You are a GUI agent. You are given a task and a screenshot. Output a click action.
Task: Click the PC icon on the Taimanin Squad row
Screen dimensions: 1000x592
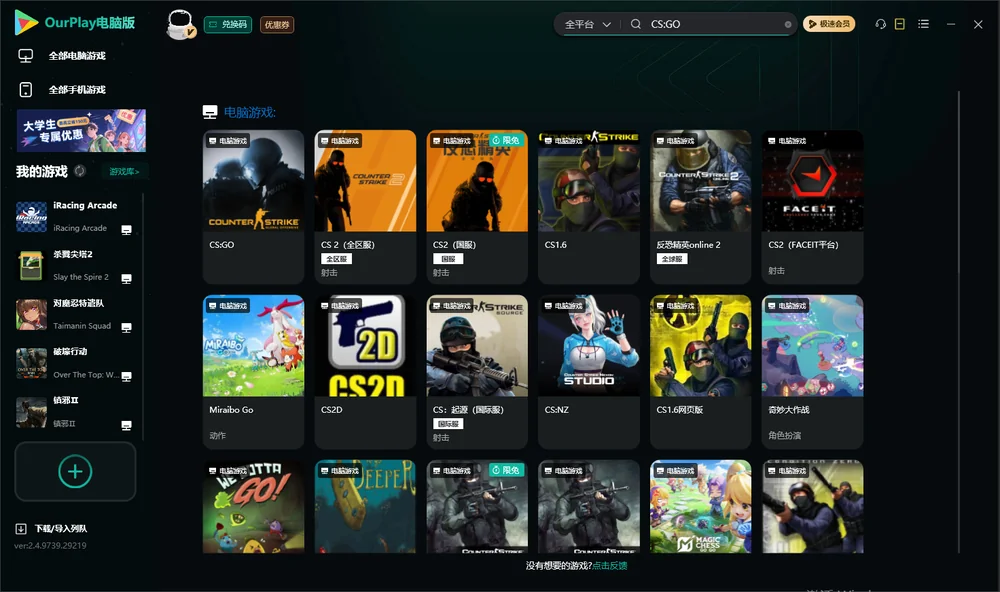[x=126, y=327]
